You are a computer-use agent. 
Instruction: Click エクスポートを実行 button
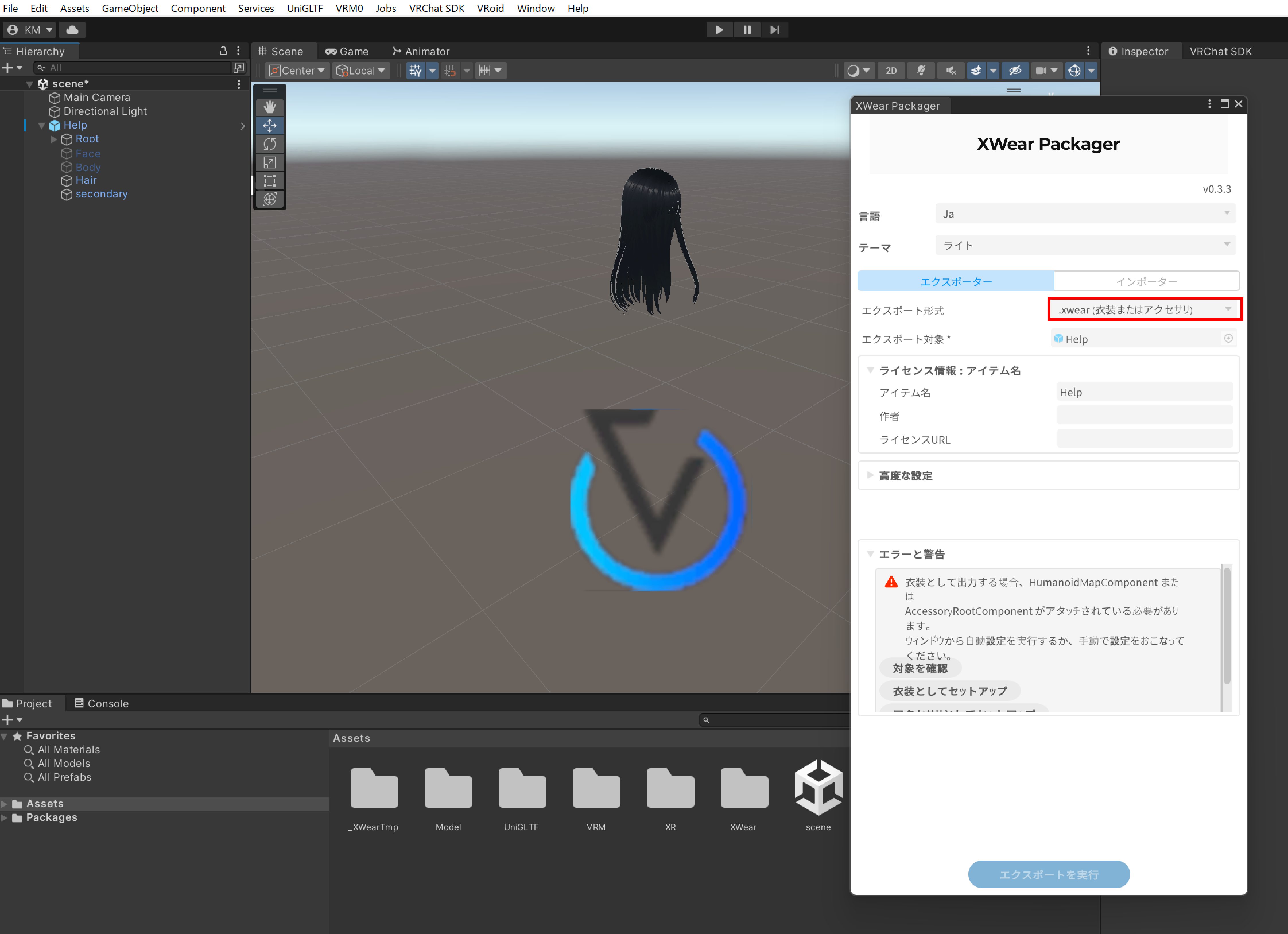tap(1048, 874)
